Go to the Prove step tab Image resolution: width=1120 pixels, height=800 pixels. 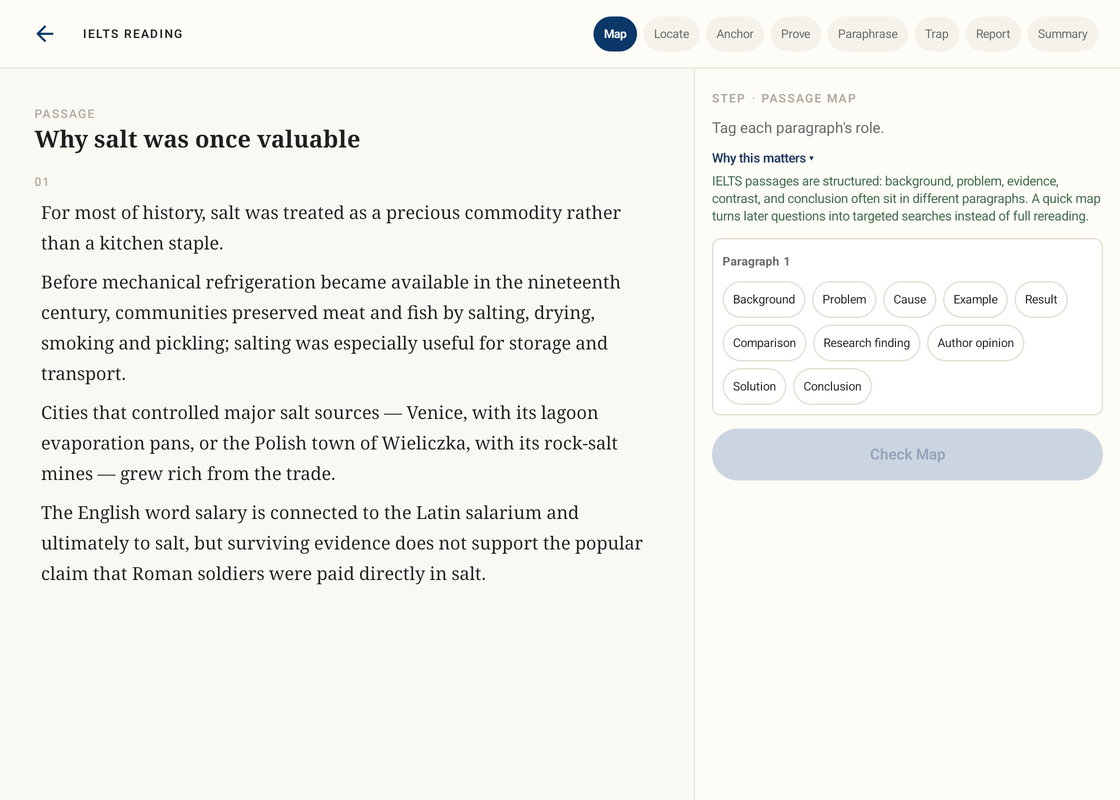click(x=796, y=34)
